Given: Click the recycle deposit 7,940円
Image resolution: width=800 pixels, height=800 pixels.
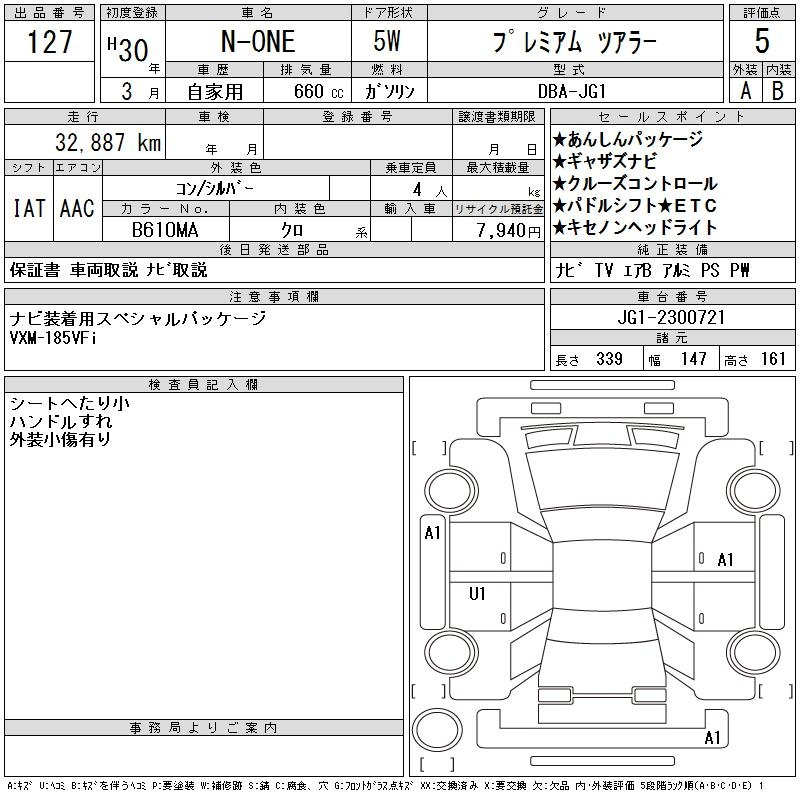Looking at the screenshot, I should [x=509, y=231].
